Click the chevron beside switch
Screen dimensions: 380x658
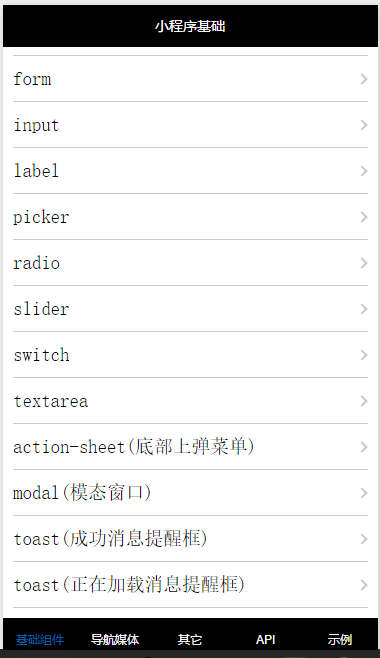click(364, 355)
